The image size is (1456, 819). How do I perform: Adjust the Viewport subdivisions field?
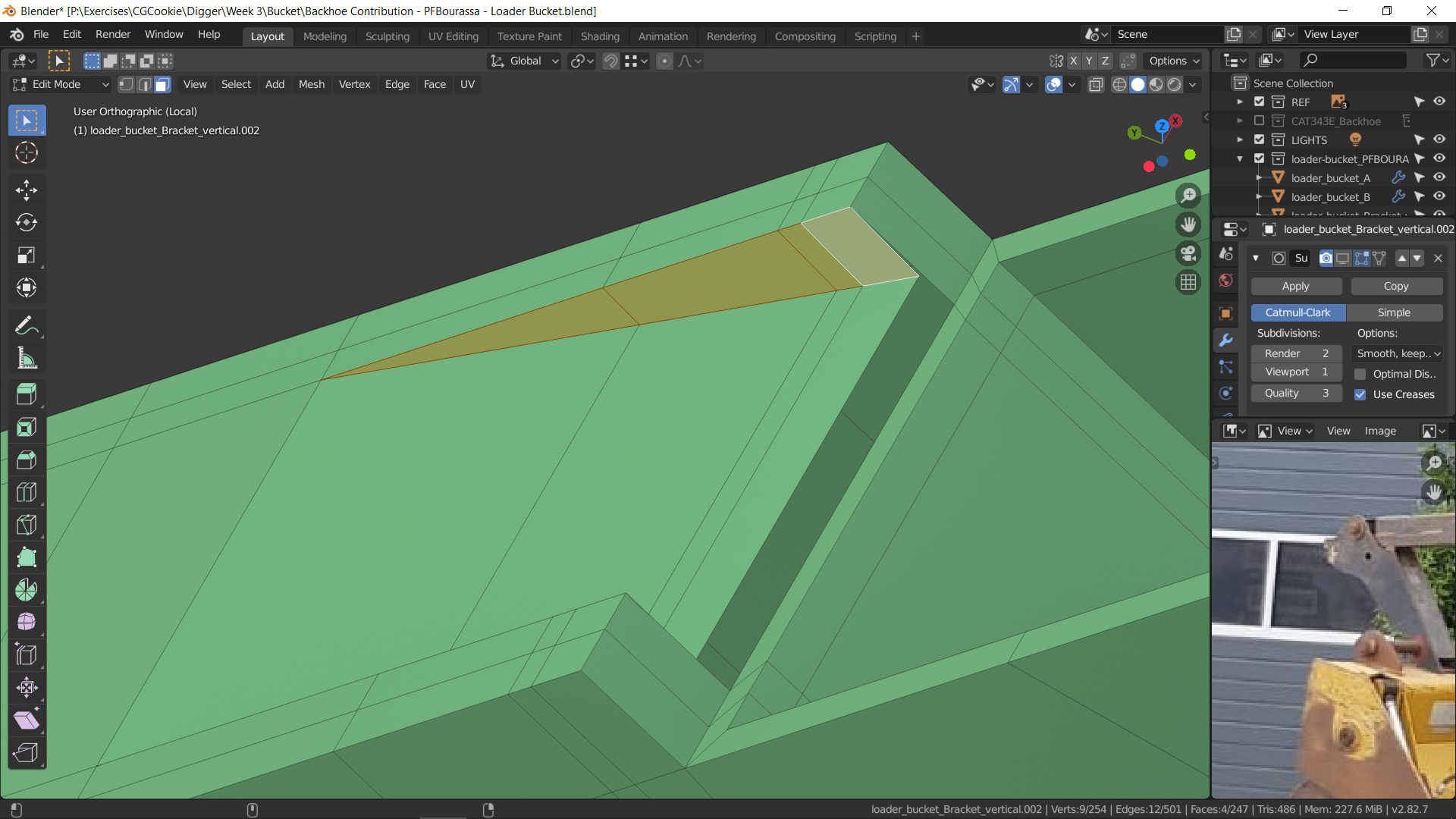(x=1295, y=372)
